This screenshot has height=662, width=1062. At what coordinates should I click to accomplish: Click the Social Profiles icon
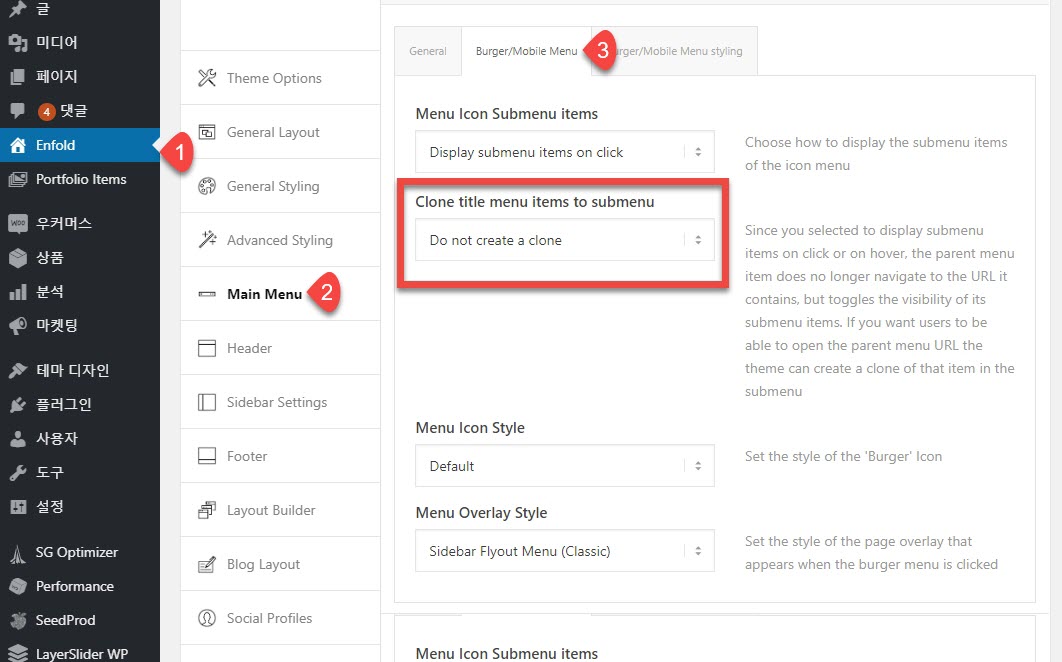[x=207, y=618]
